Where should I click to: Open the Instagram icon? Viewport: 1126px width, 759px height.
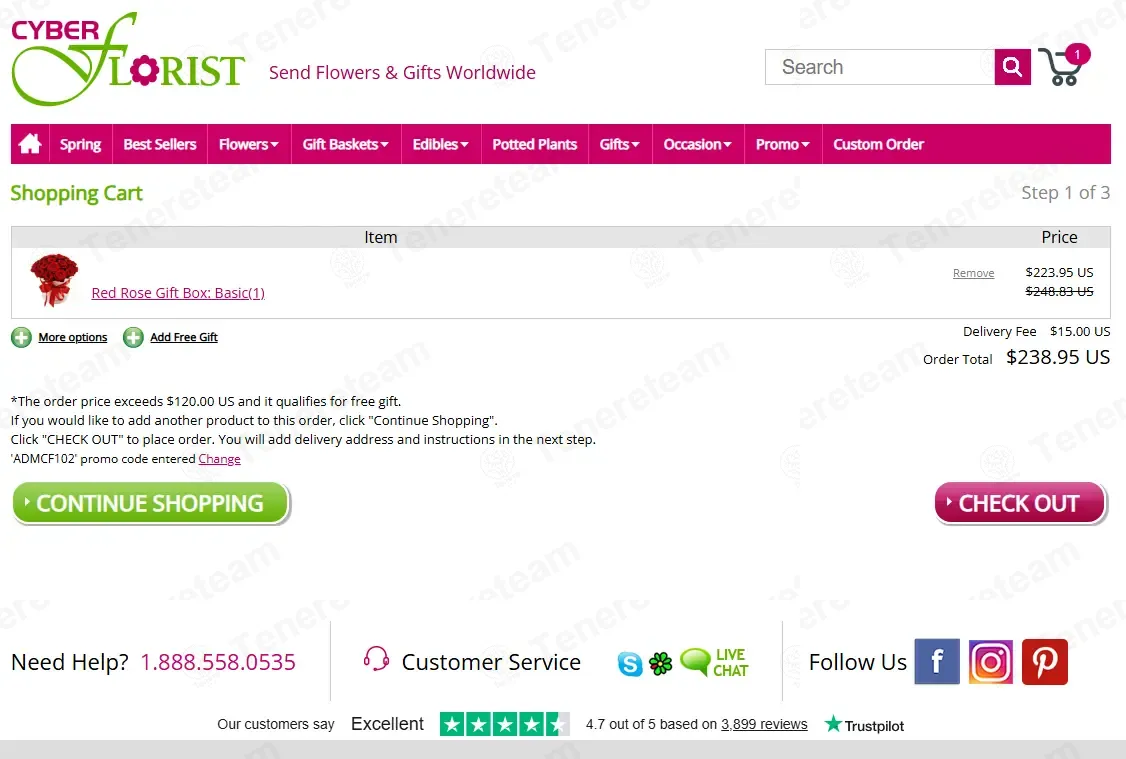tap(990, 661)
